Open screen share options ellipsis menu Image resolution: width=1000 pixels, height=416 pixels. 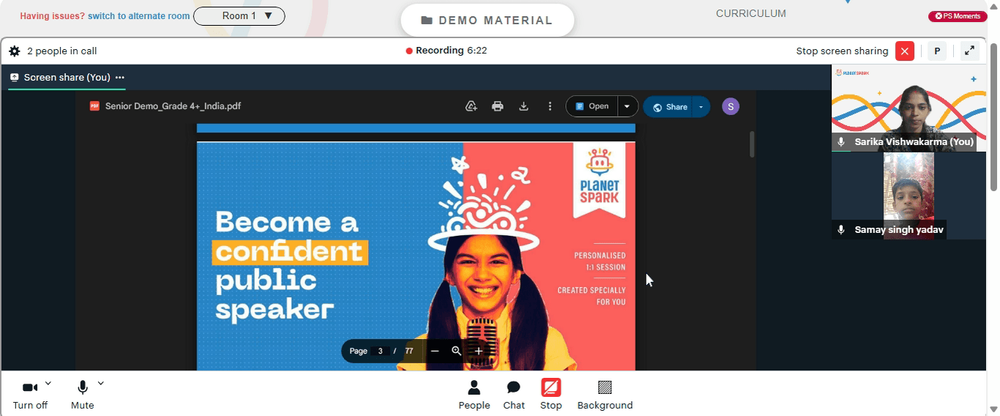(x=120, y=77)
